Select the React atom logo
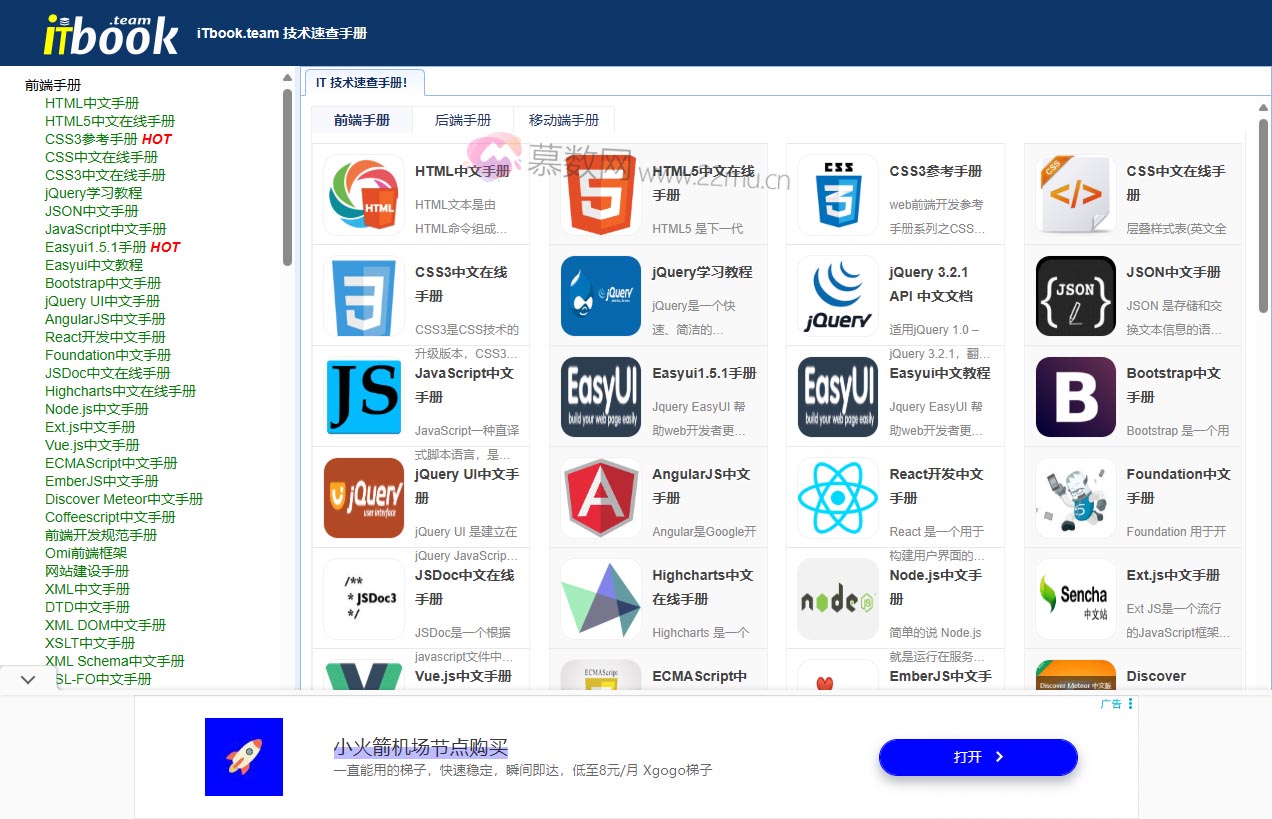 (836, 497)
